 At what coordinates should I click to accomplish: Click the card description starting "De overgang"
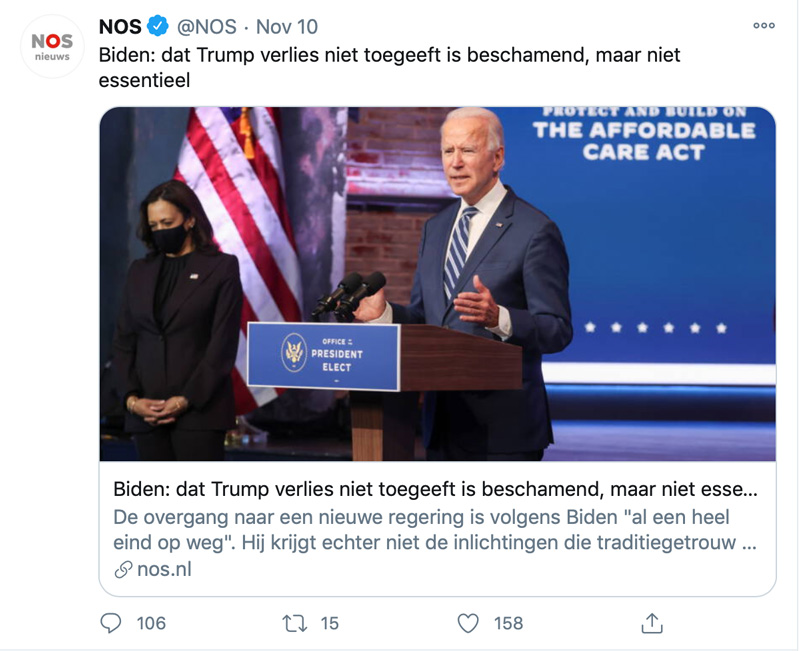[435, 530]
